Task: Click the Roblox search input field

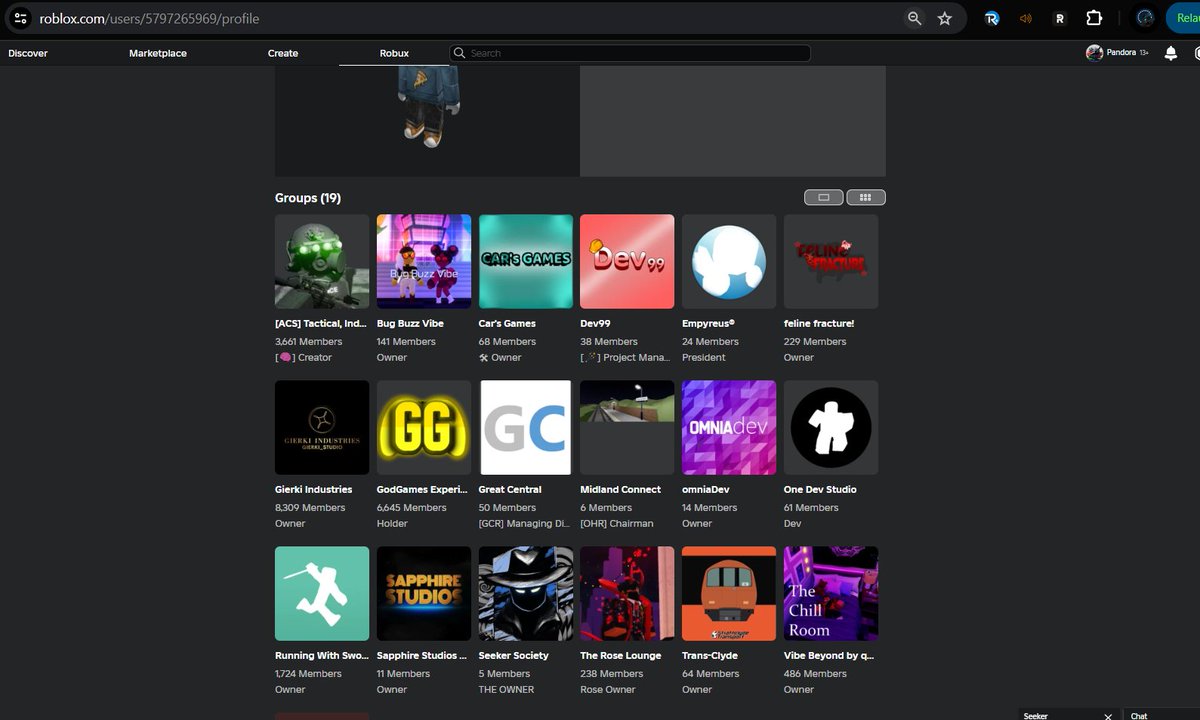Action: (630, 53)
